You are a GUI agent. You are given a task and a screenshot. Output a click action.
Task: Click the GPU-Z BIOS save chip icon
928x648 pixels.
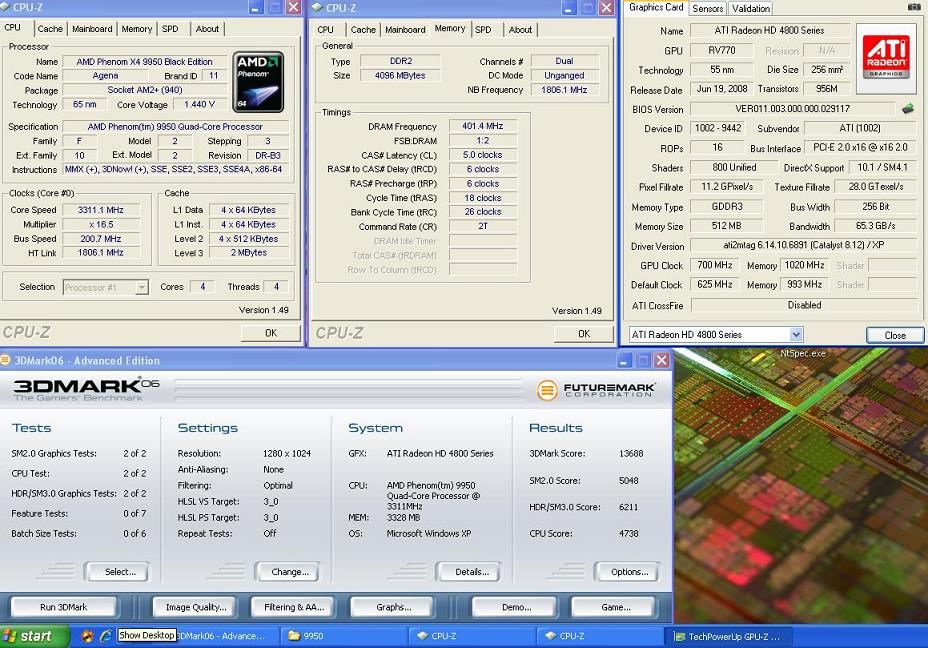point(907,108)
